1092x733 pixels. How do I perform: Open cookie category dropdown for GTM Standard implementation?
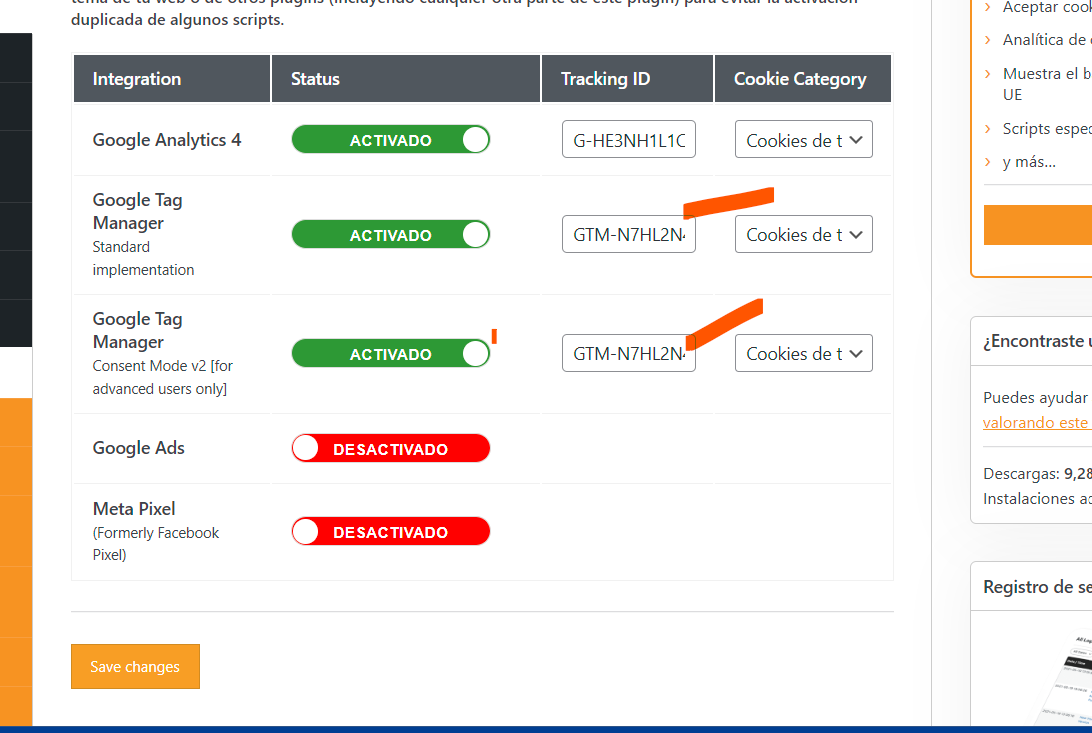tap(804, 234)
